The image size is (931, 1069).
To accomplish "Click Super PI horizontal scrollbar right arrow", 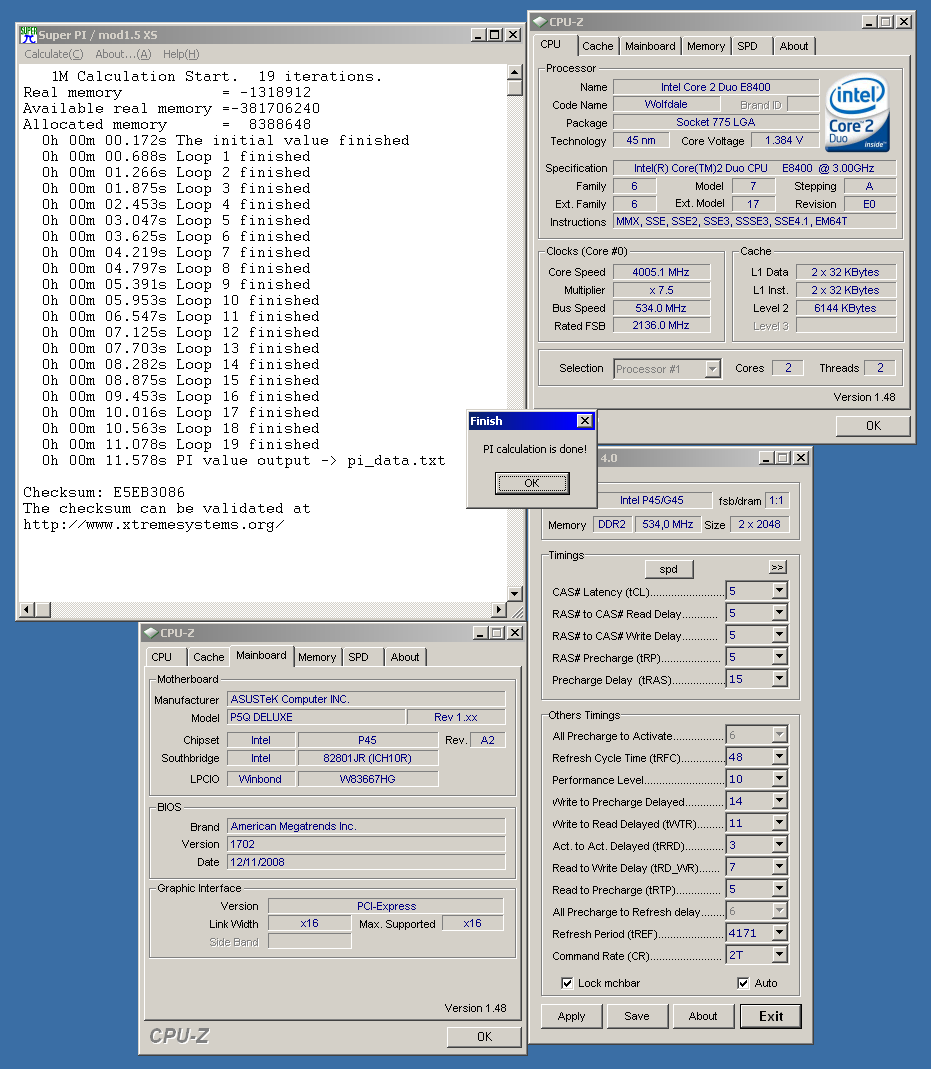I will (499, 609).
